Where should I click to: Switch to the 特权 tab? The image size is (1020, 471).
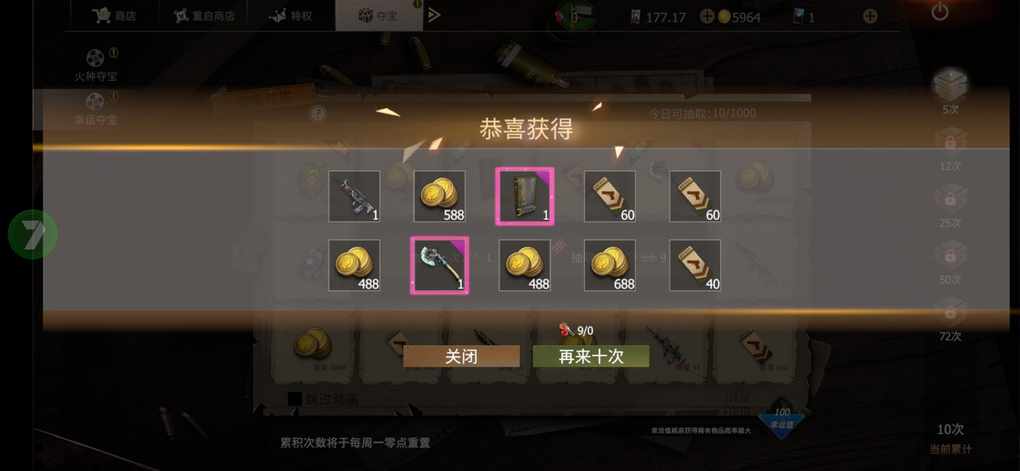pyautogui.click(x=291, y=16)
